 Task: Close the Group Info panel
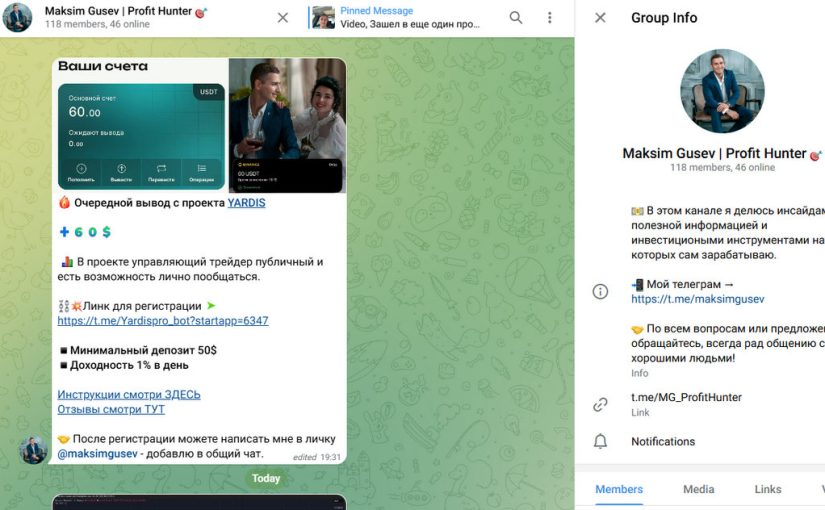click(x=600, y=17)
